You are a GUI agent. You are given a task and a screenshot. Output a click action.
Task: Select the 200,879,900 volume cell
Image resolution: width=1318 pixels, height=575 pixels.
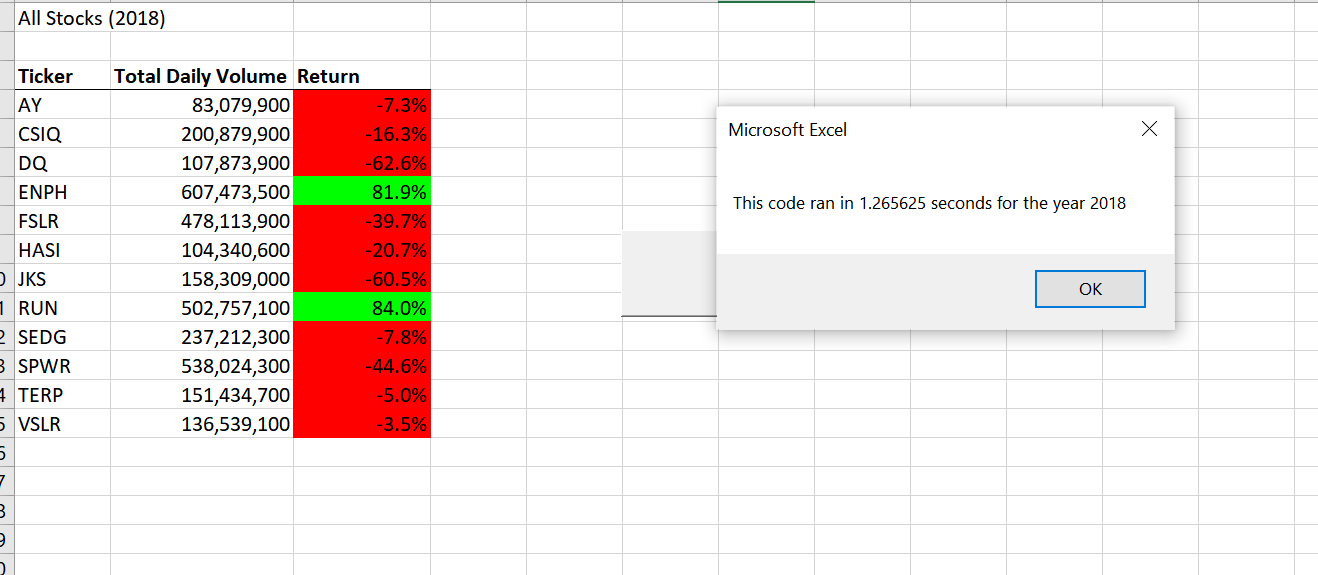[x=202, y=134]
